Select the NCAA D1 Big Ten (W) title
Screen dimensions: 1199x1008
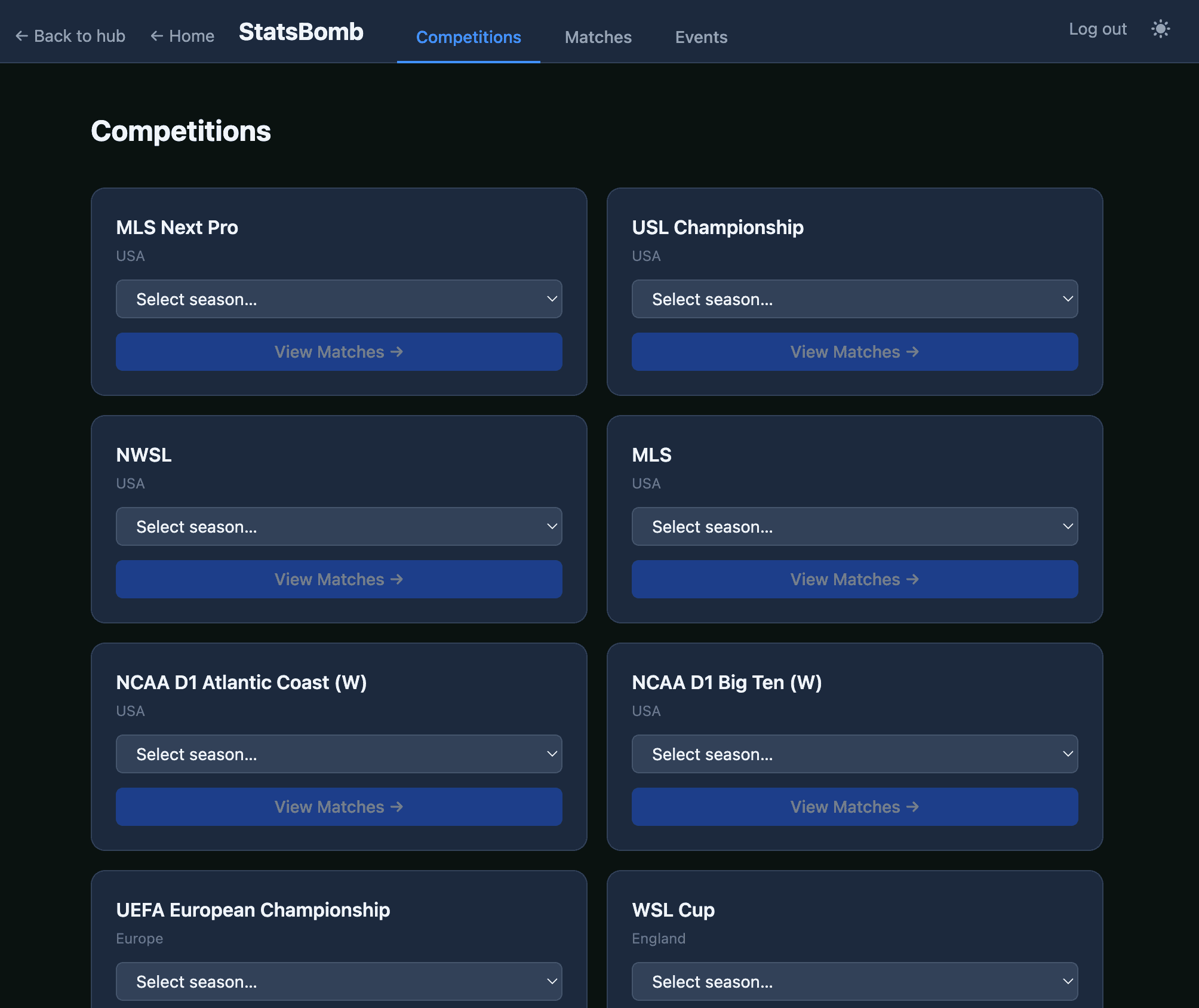point(727,683)
